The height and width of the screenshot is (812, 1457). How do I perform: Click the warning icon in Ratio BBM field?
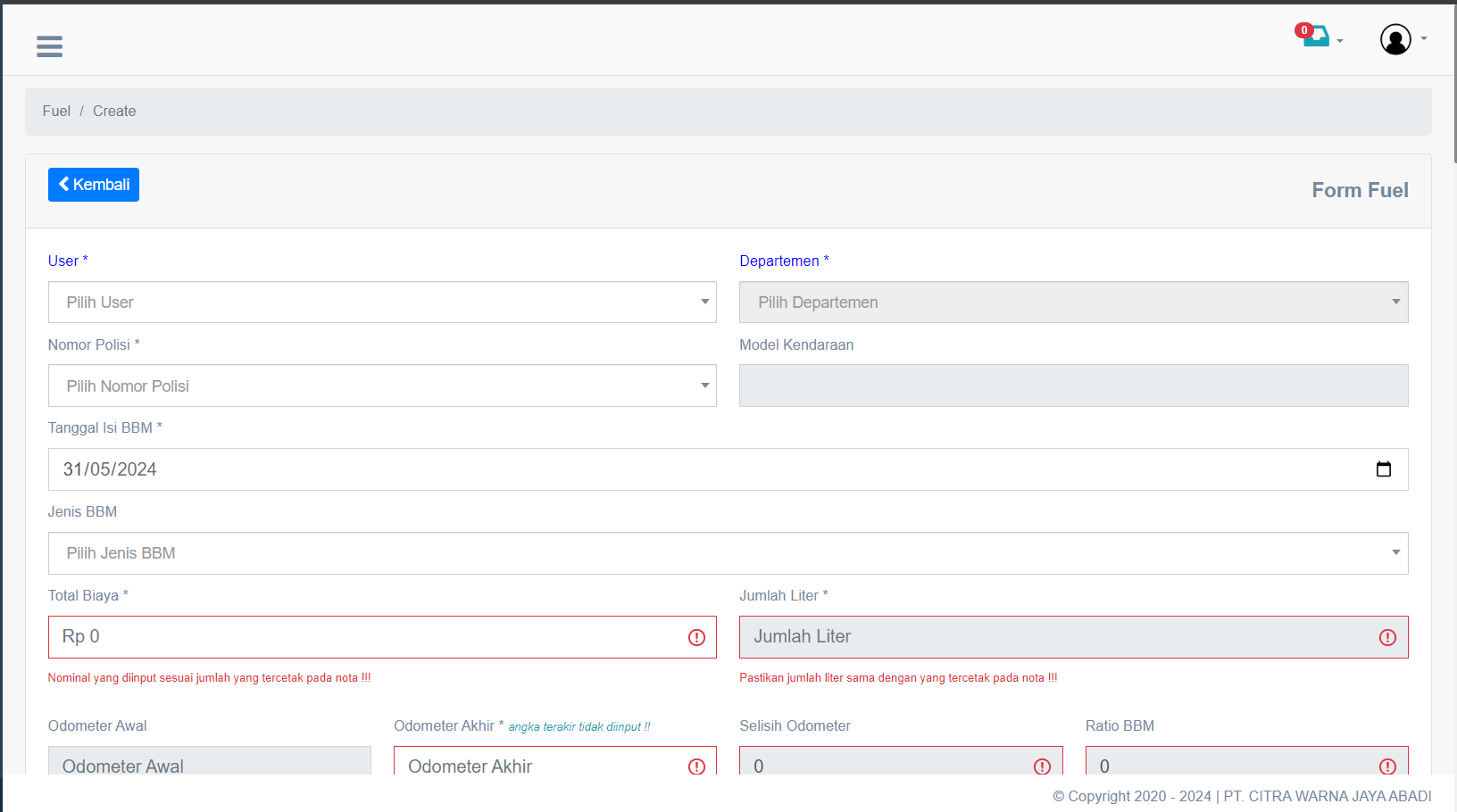click(1387, 766)
